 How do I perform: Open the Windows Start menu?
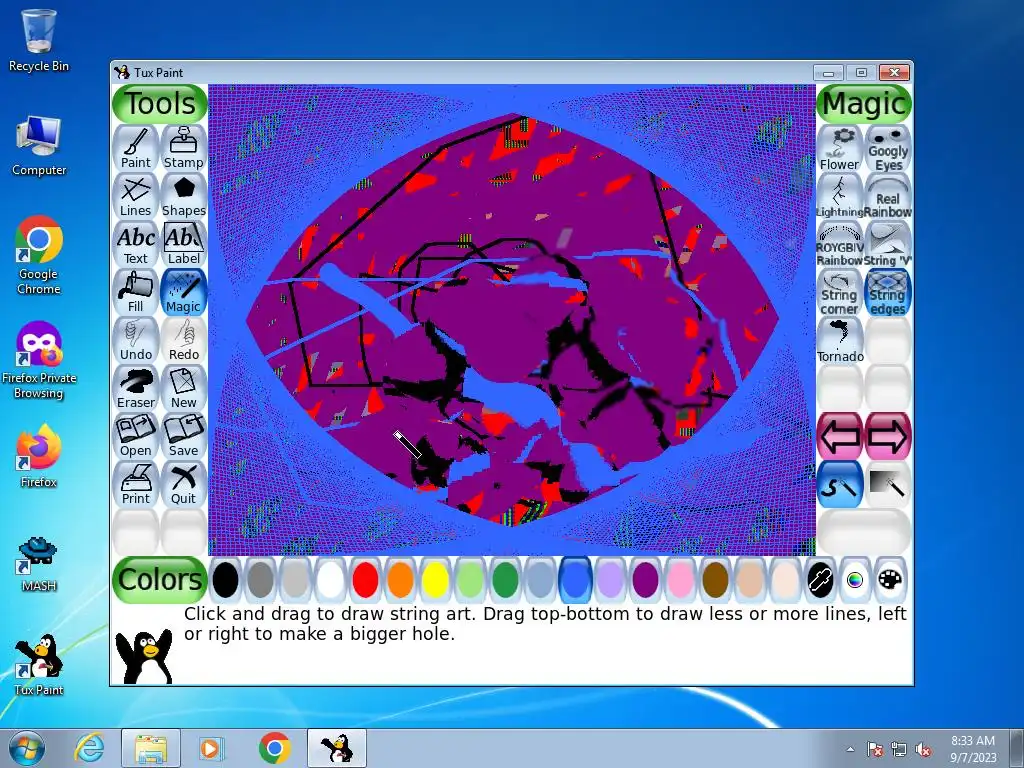26,748
